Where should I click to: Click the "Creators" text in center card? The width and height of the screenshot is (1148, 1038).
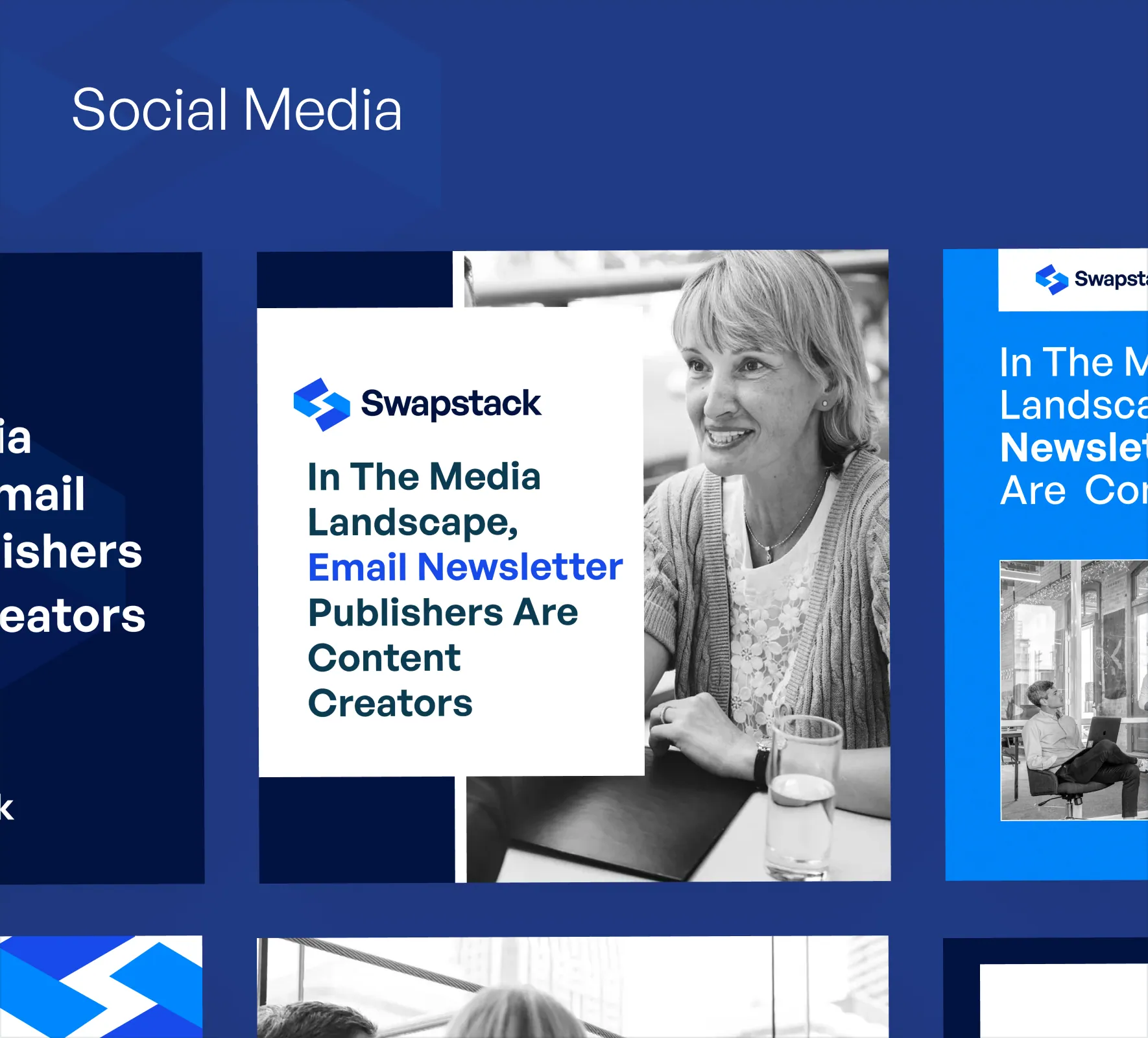pos(390,703)
